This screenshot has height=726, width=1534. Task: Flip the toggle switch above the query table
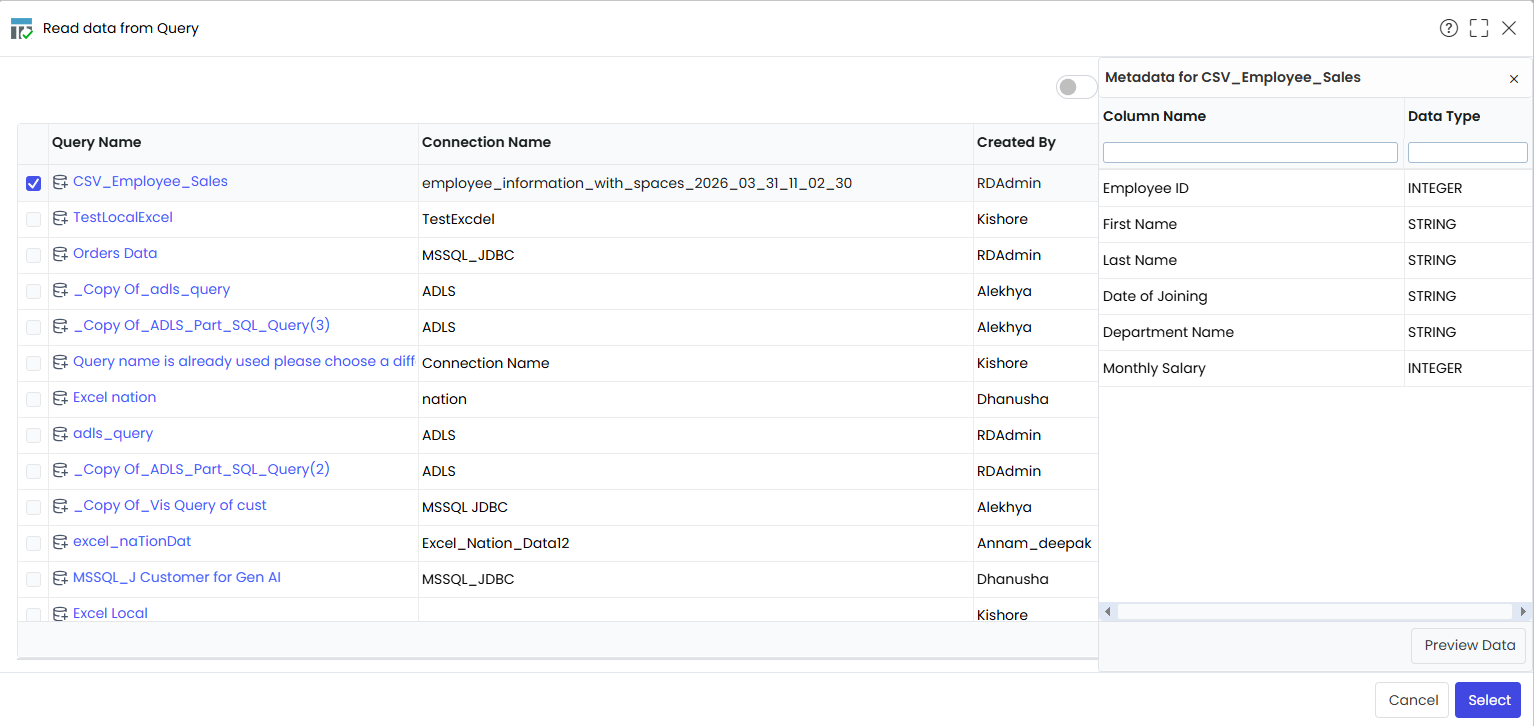(x=1077, y=87)
